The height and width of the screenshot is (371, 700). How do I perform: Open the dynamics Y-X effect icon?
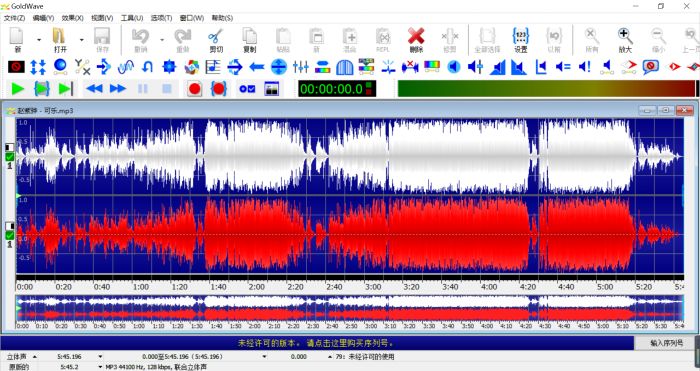click(82, 67)
